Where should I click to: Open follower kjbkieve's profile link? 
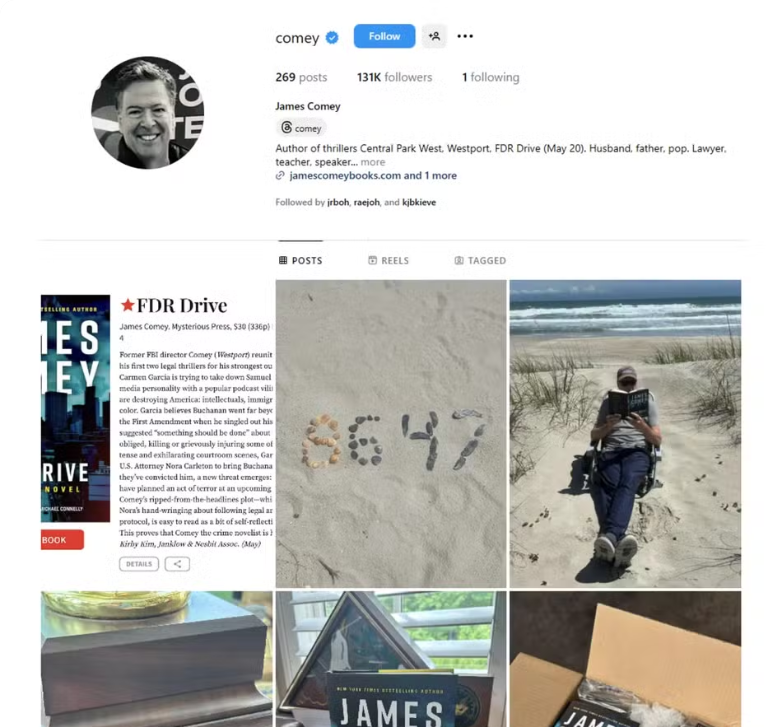(419, 202)
